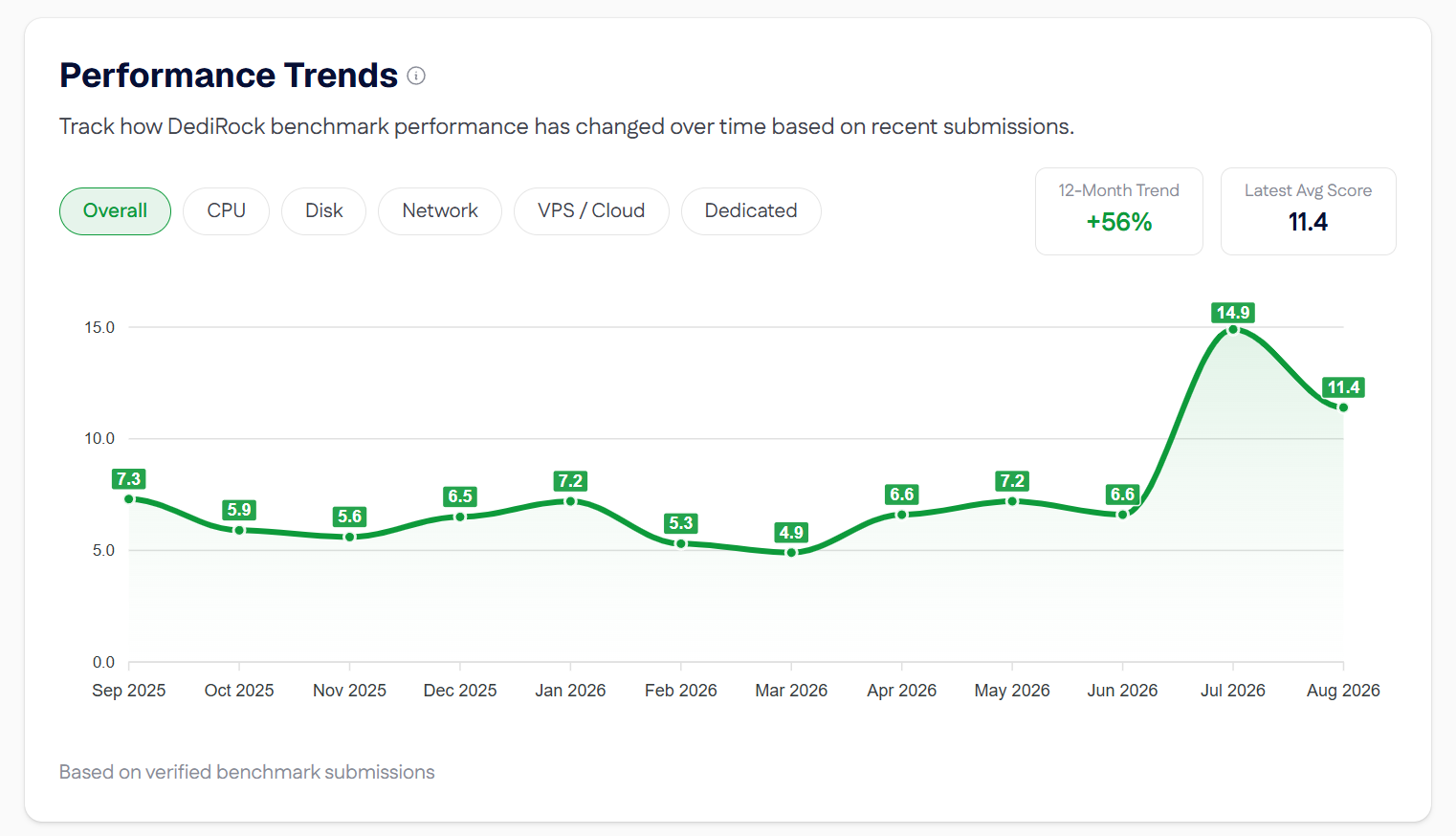Viewport: 1456px width, 836px height.
Task: Click the May 2026 axis label
Action: tap(1012, 691)
